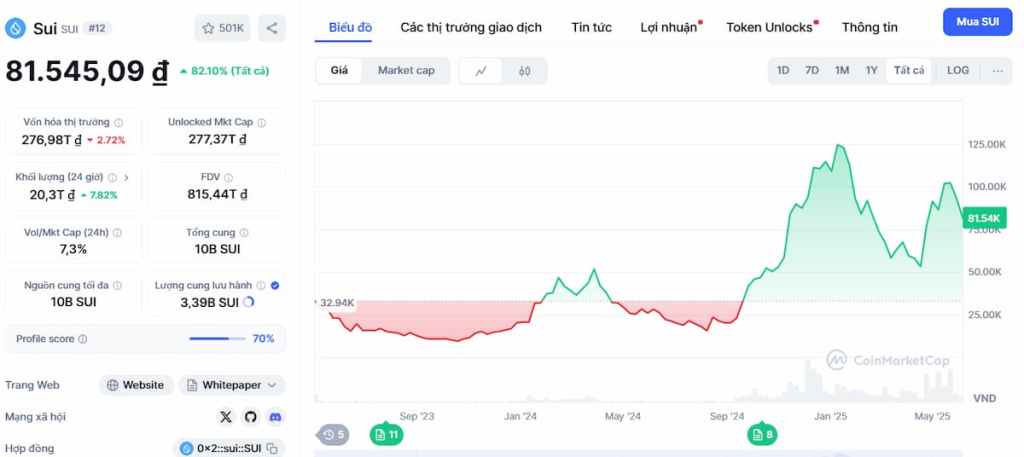Open the three-dot chart options menu
1024x457 pixels.
pyautogui.click(x=997, y=71)
